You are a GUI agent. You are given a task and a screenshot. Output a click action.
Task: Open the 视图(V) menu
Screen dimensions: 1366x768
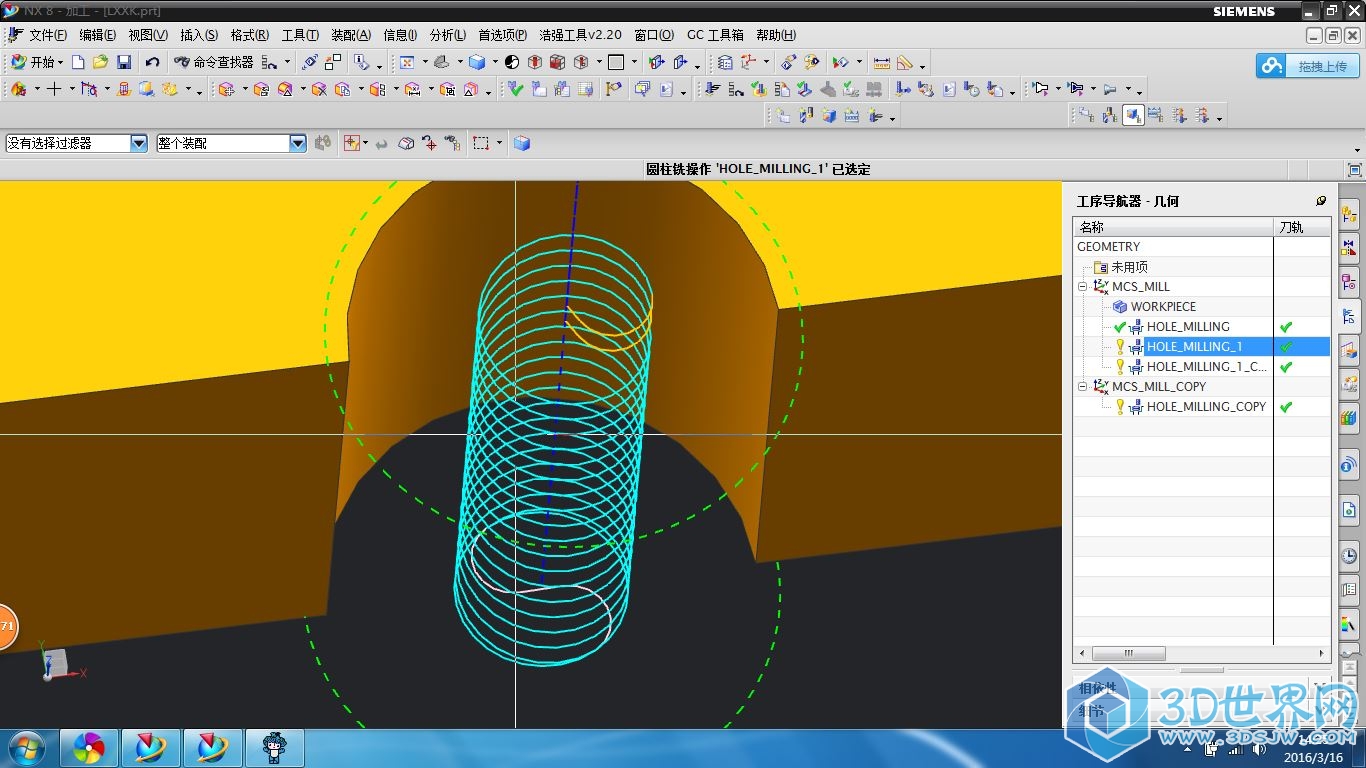[148, 35]
